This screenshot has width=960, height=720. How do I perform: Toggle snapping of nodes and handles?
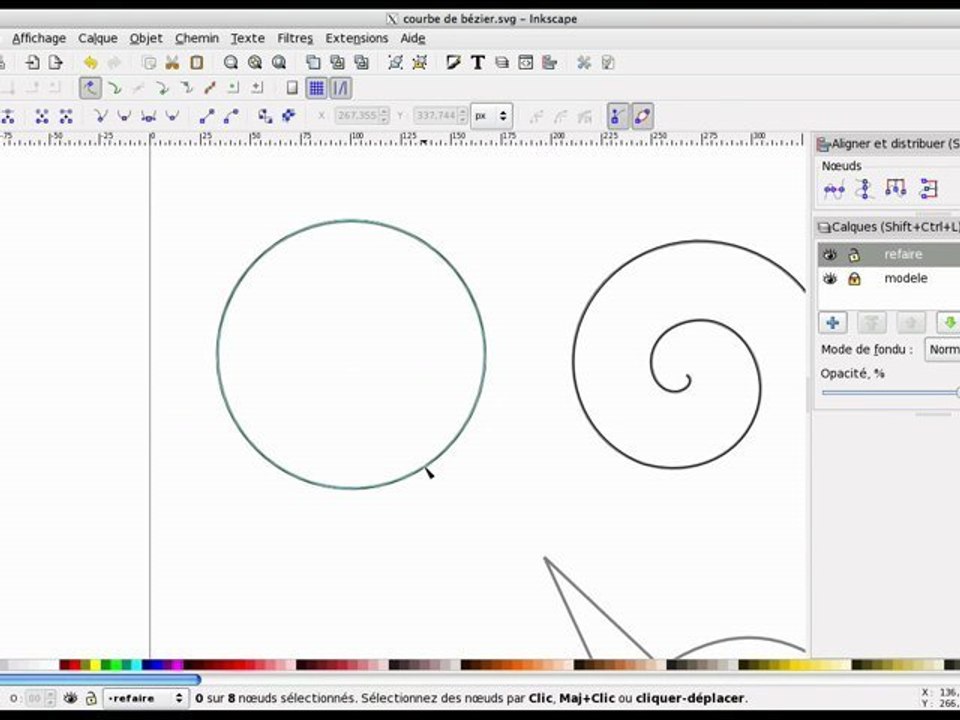click(x=90, y=88)
